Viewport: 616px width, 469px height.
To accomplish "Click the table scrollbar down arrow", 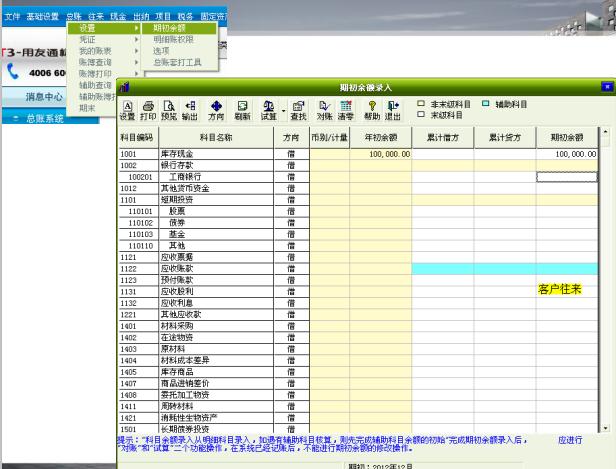I will coord(605,428).
